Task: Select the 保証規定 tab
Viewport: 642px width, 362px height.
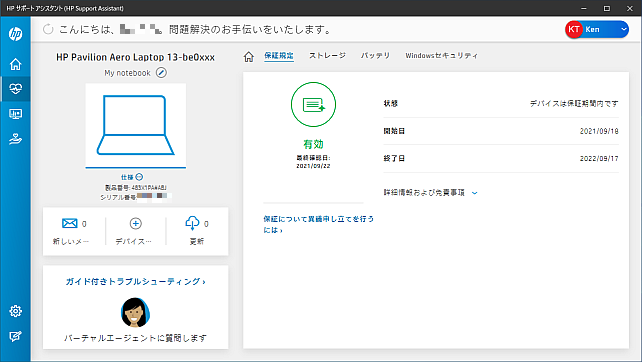Action: coord(278,56)
